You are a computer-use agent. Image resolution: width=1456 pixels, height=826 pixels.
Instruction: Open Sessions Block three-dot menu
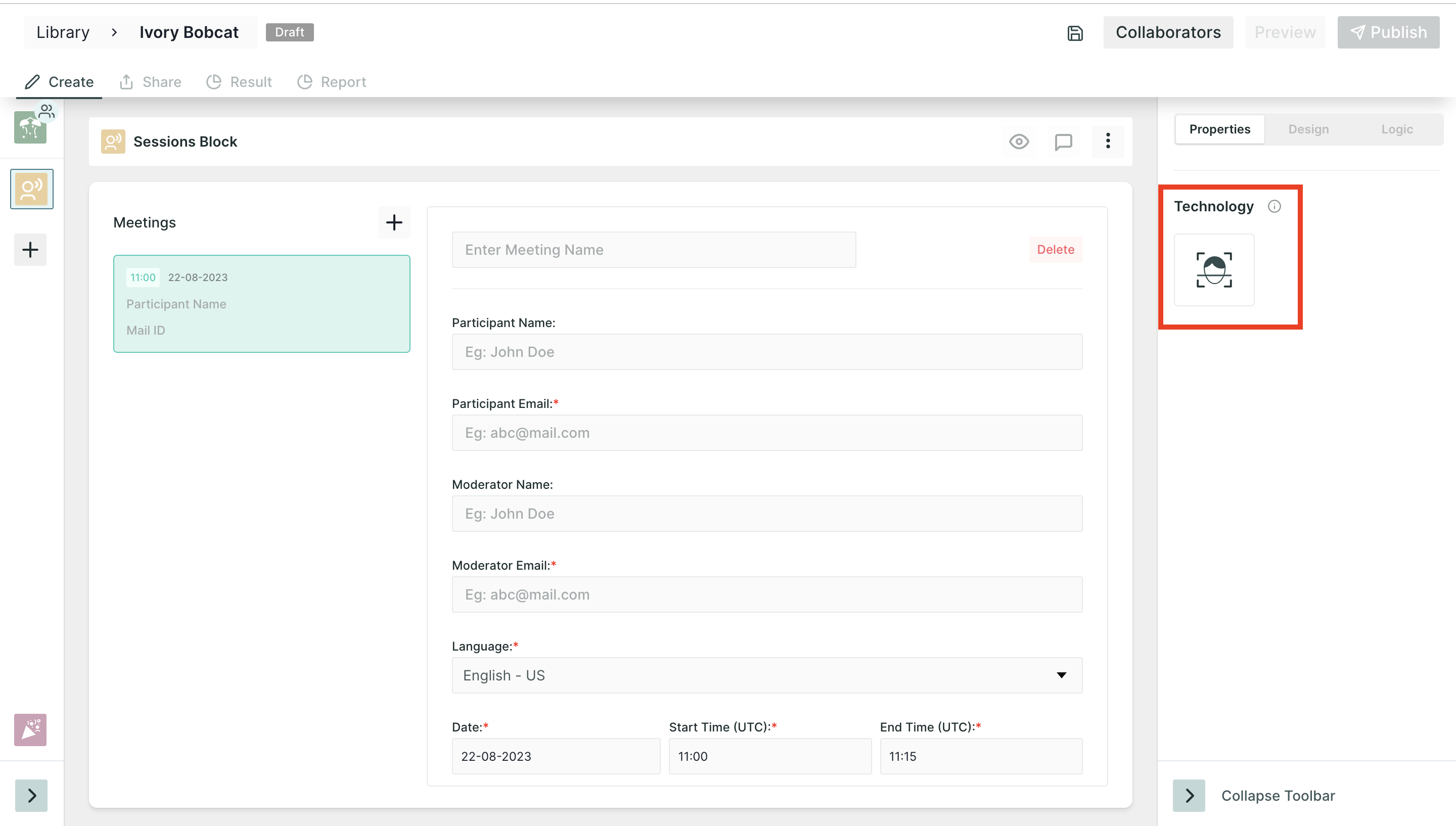(1107, 141)
